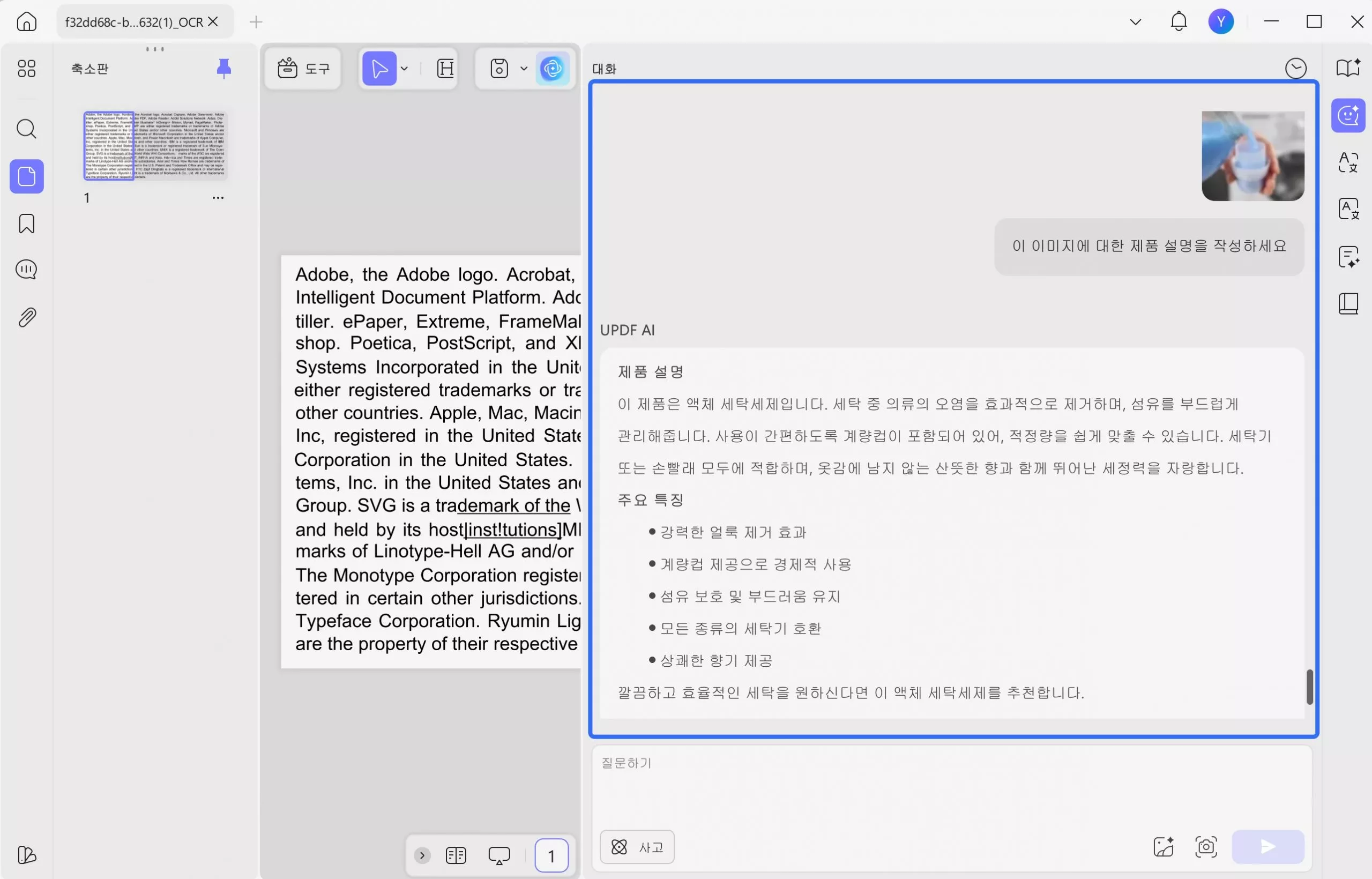
Task: Click user message about 제품 설명
Action: coord(1150,247)
